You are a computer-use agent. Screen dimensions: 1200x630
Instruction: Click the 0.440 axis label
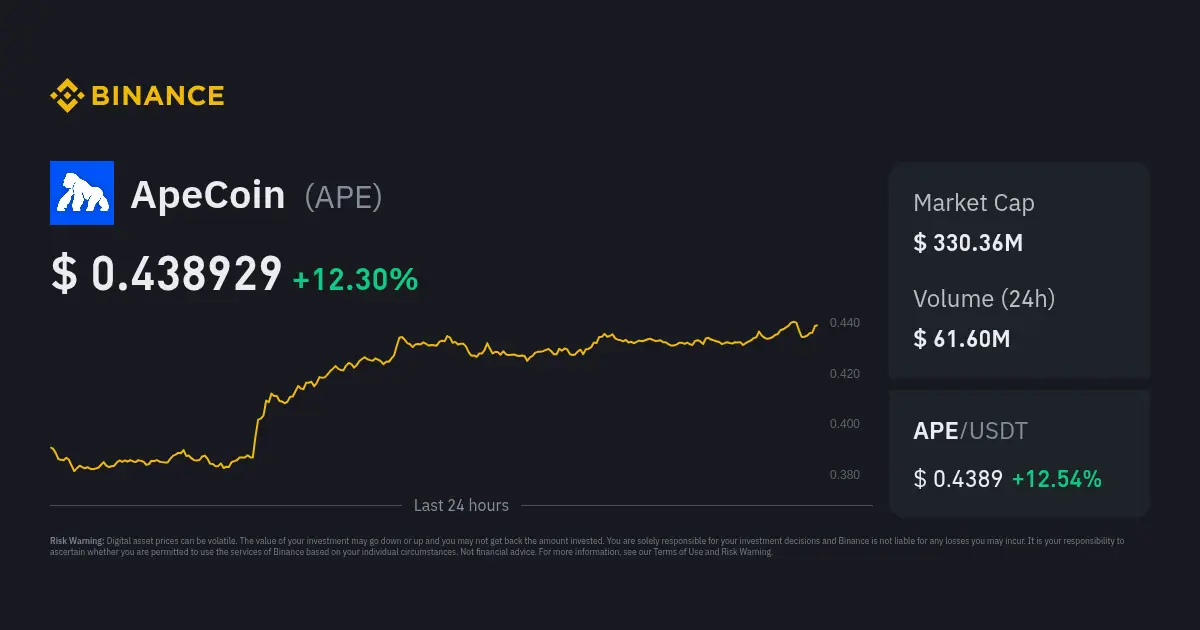tap(844, 323)
